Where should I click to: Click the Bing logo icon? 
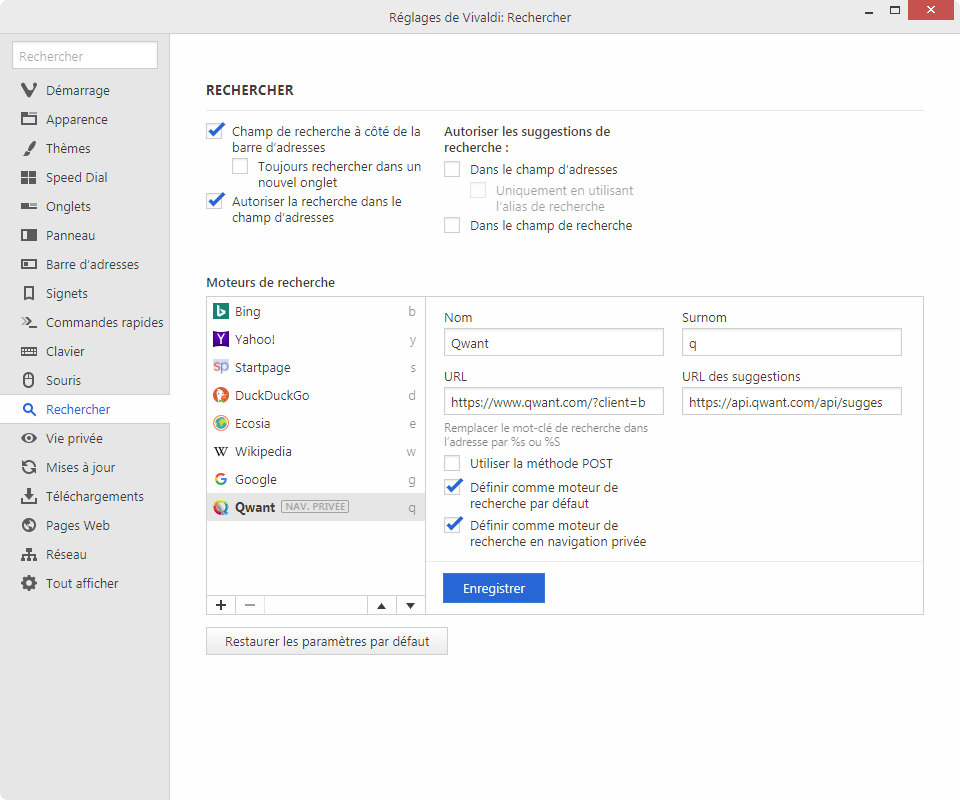click(221, 311)
